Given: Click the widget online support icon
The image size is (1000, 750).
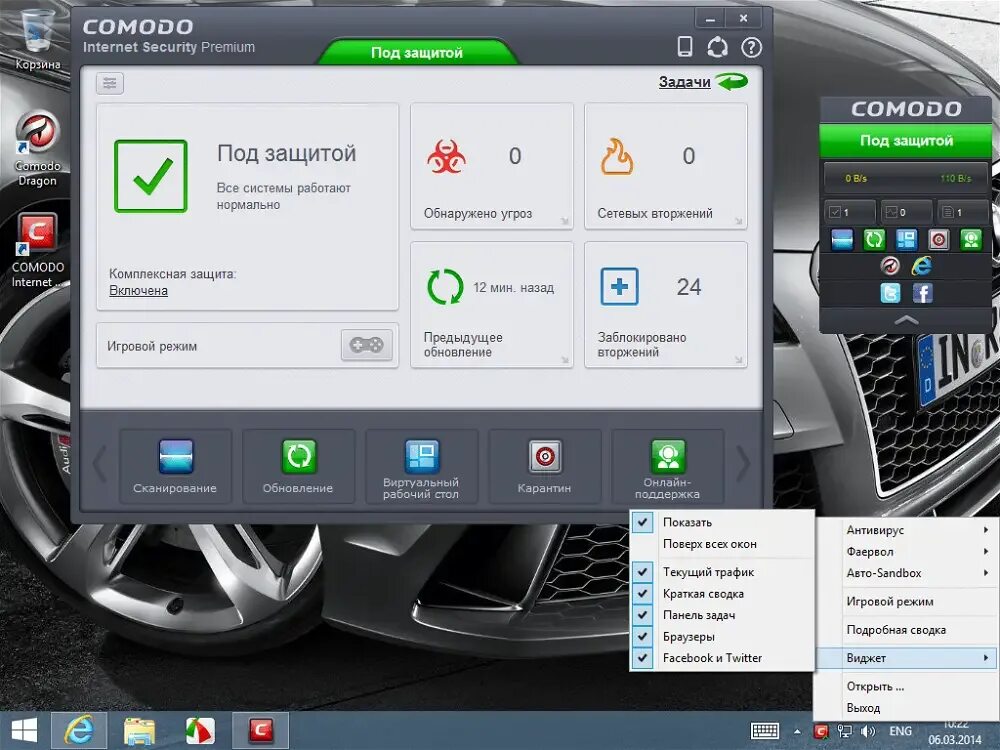Looking at the screenshot, I should point(971,240).
